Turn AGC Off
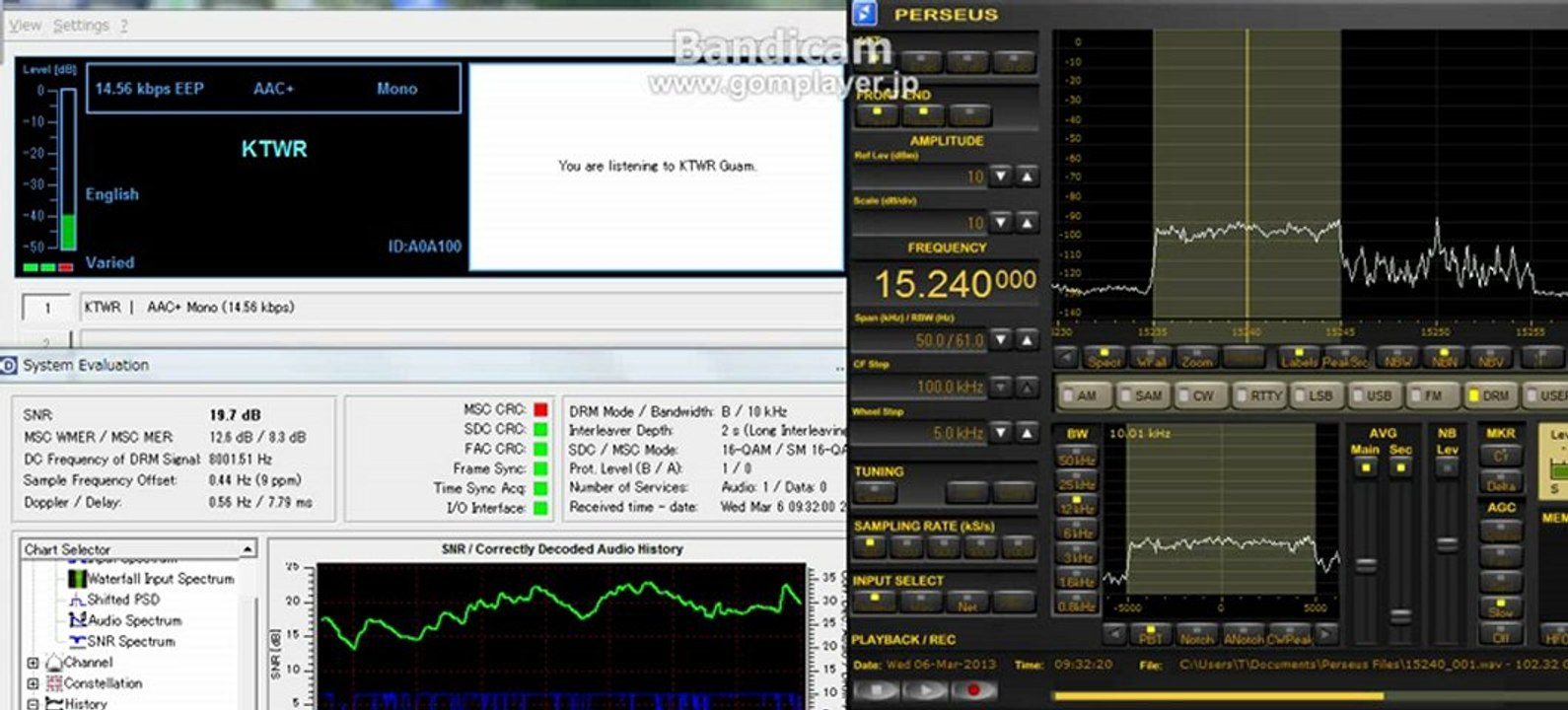The height and width of the screenshot is (710, 1568). (1500, 633)
